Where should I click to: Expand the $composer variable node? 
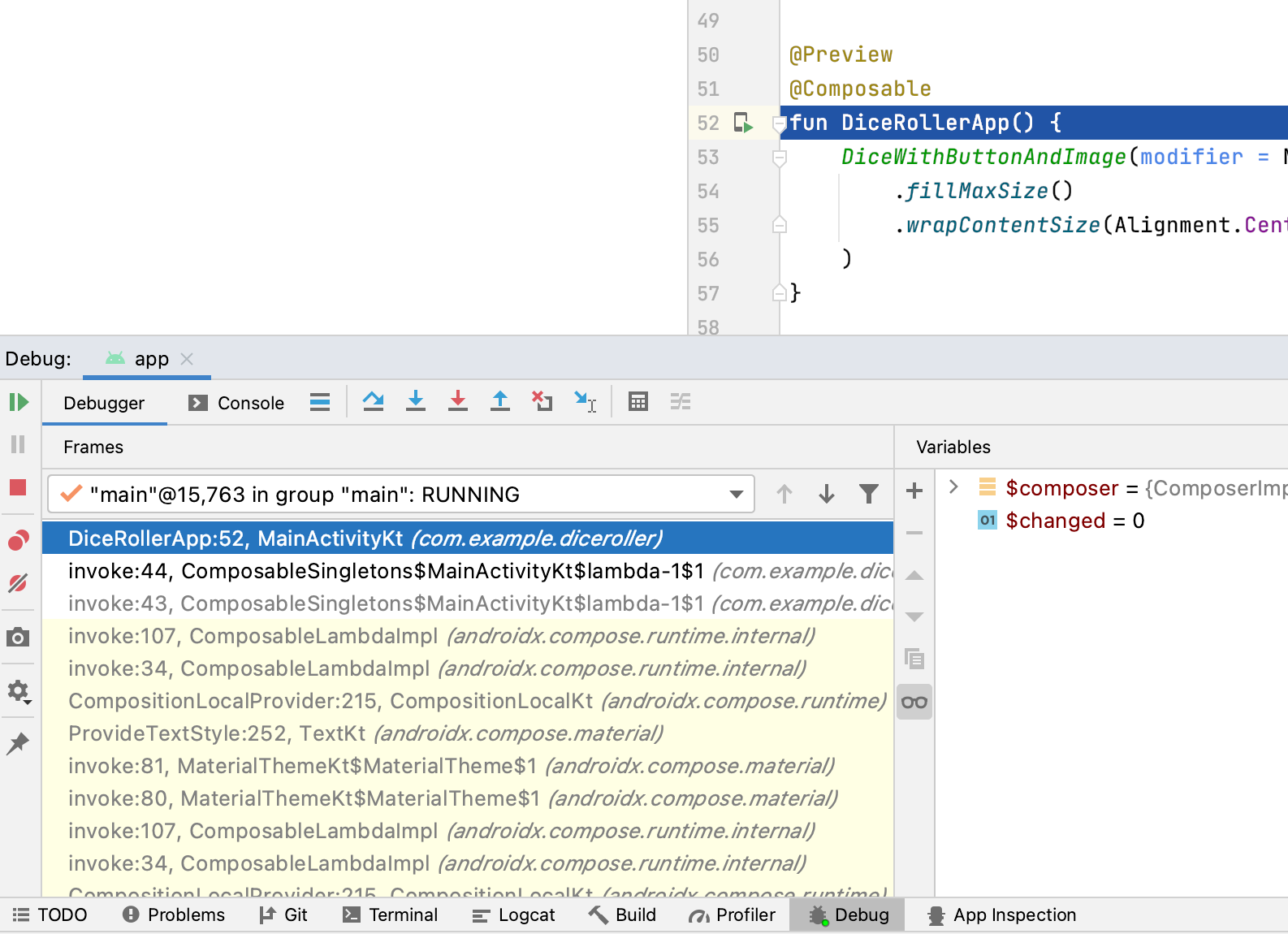point(954,487)
